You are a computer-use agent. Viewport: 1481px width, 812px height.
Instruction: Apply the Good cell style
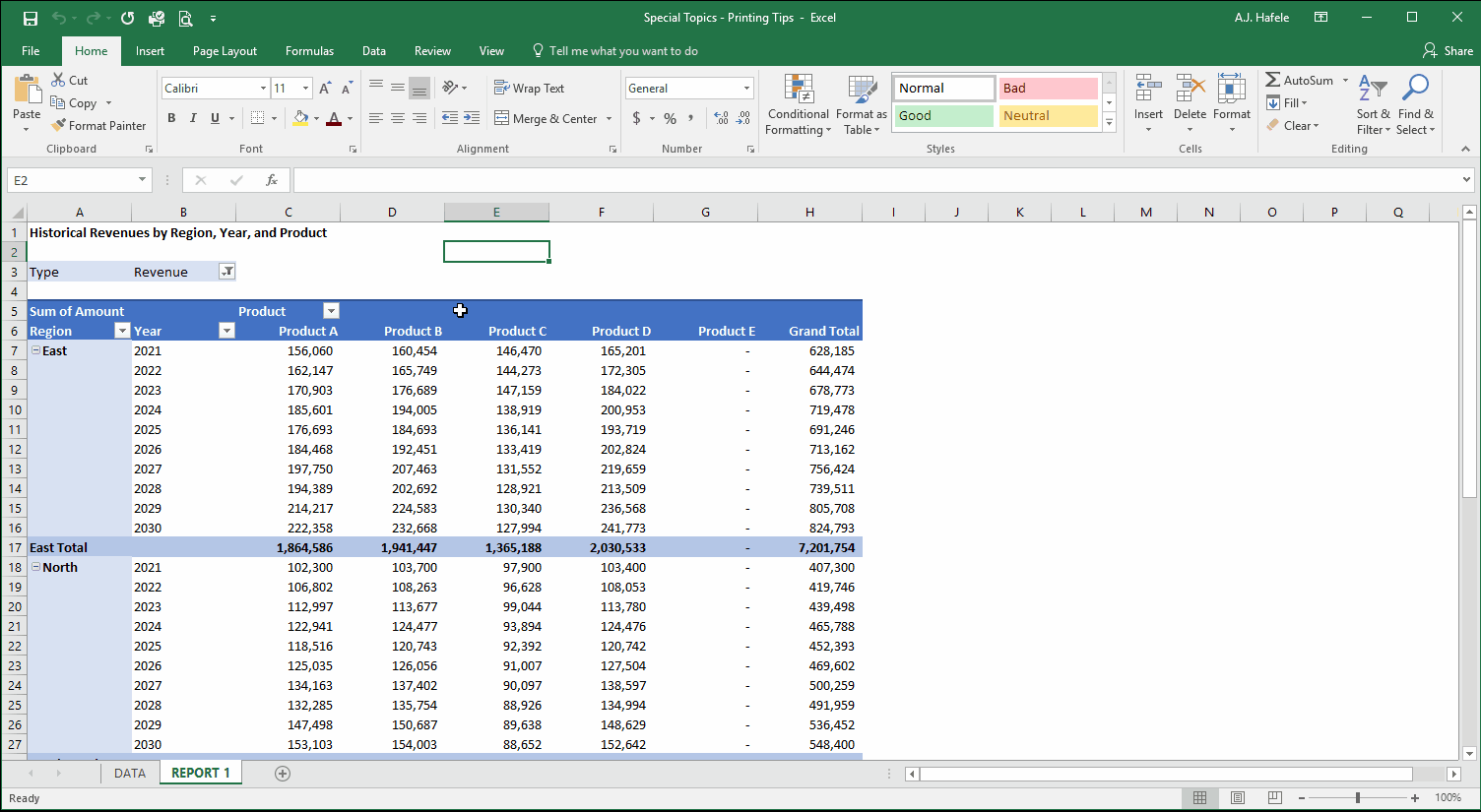click(943, 116)
